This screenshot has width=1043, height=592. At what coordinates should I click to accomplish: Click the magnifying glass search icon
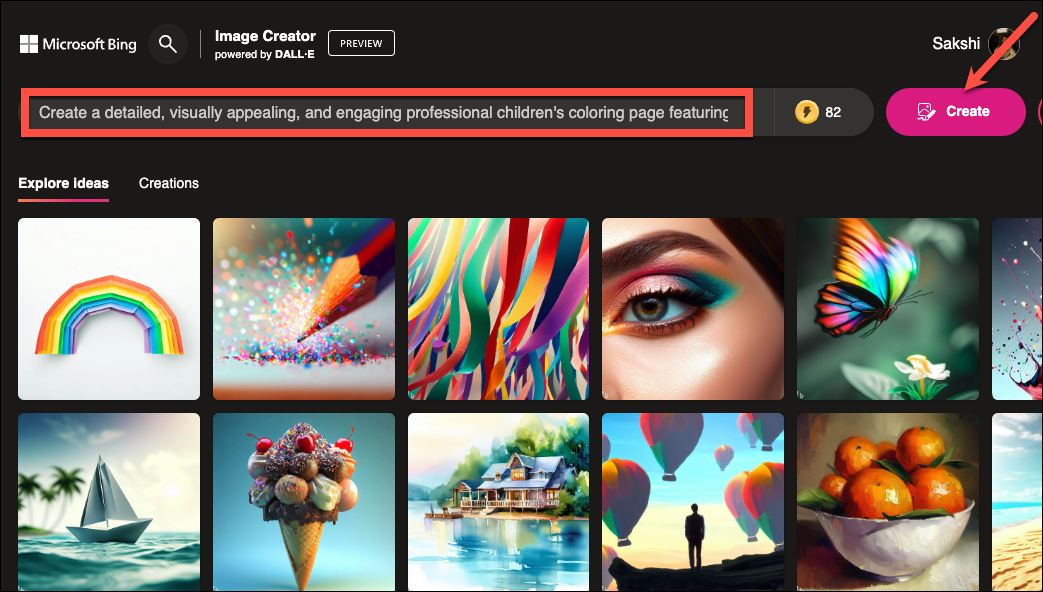(x=168, y=45)
